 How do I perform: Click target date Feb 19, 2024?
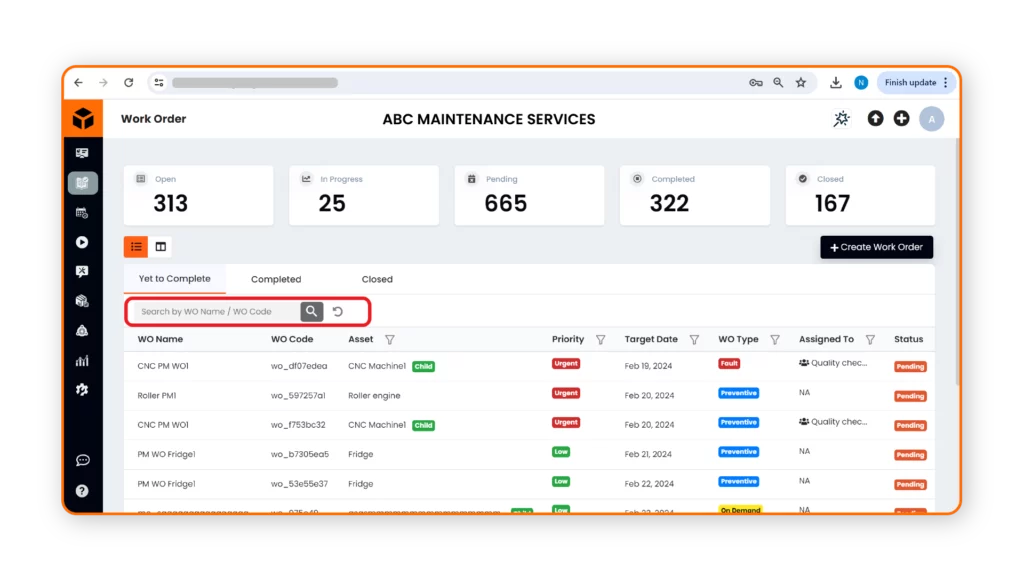[x=648, y=366]
